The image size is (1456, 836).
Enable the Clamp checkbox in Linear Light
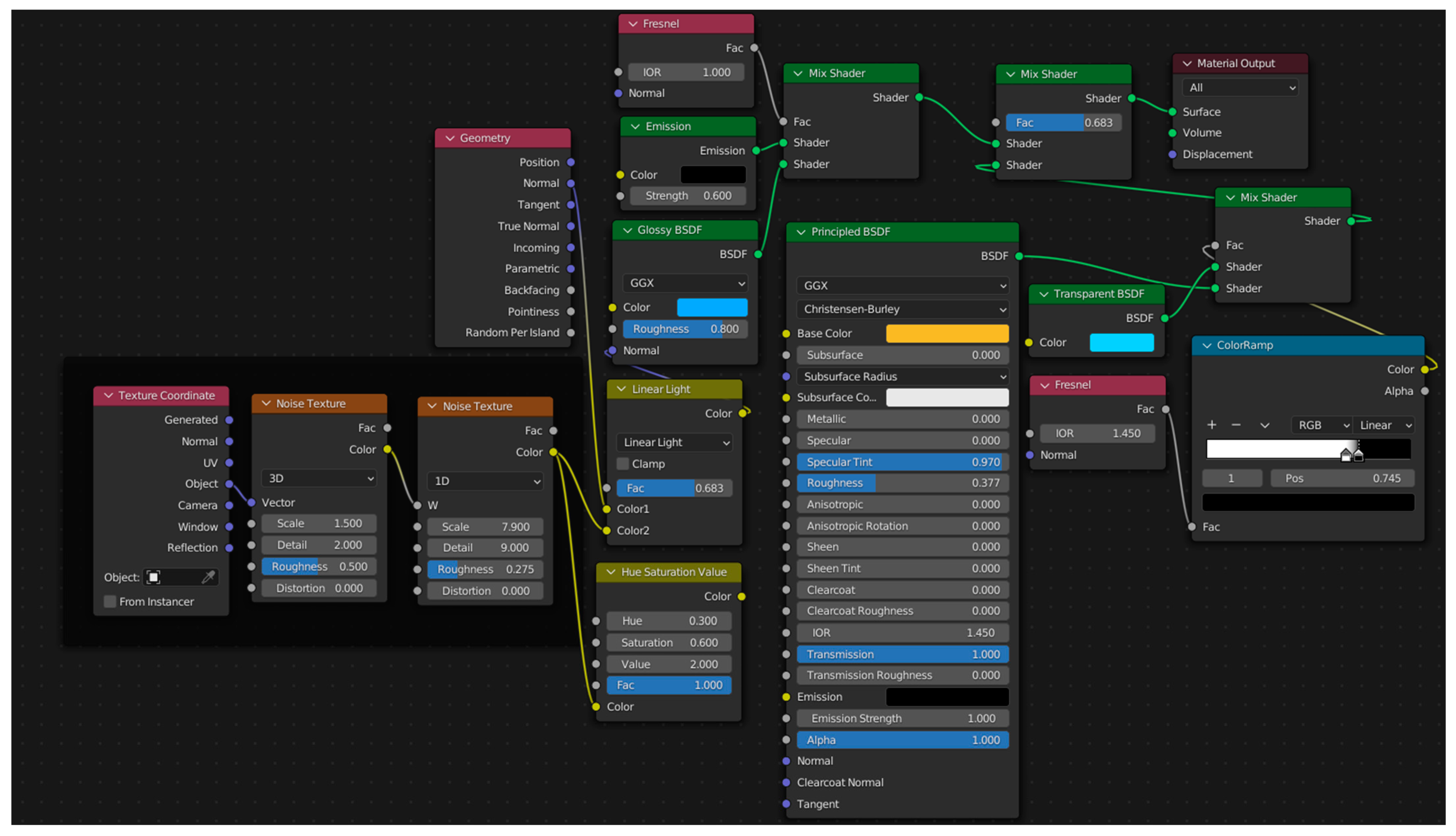pos(623,464)
